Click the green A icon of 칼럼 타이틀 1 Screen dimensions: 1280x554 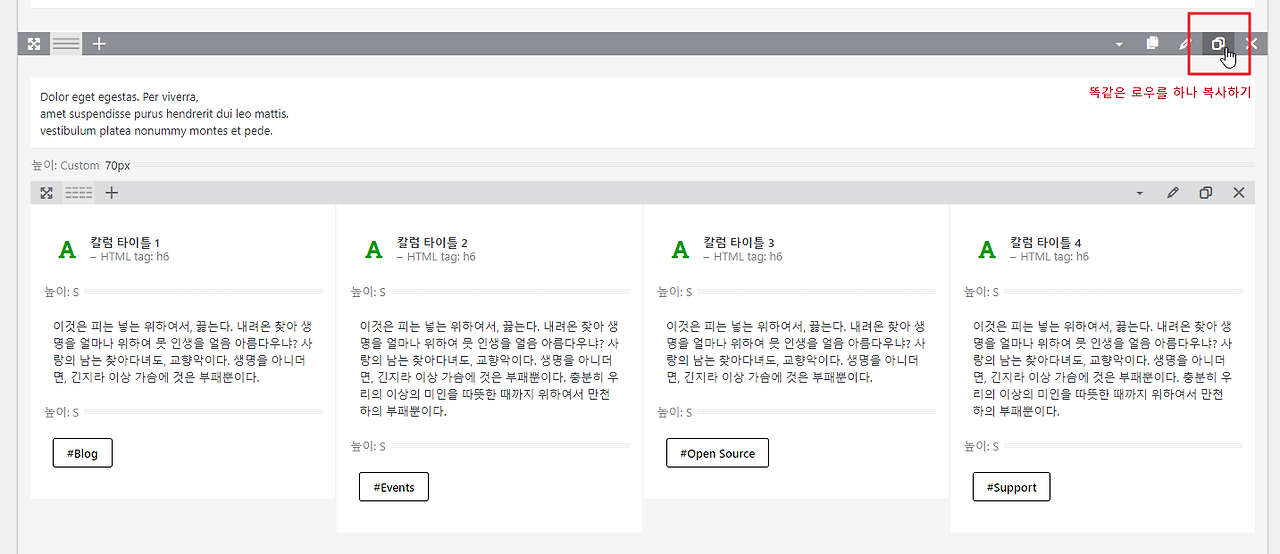click(67, 250)
